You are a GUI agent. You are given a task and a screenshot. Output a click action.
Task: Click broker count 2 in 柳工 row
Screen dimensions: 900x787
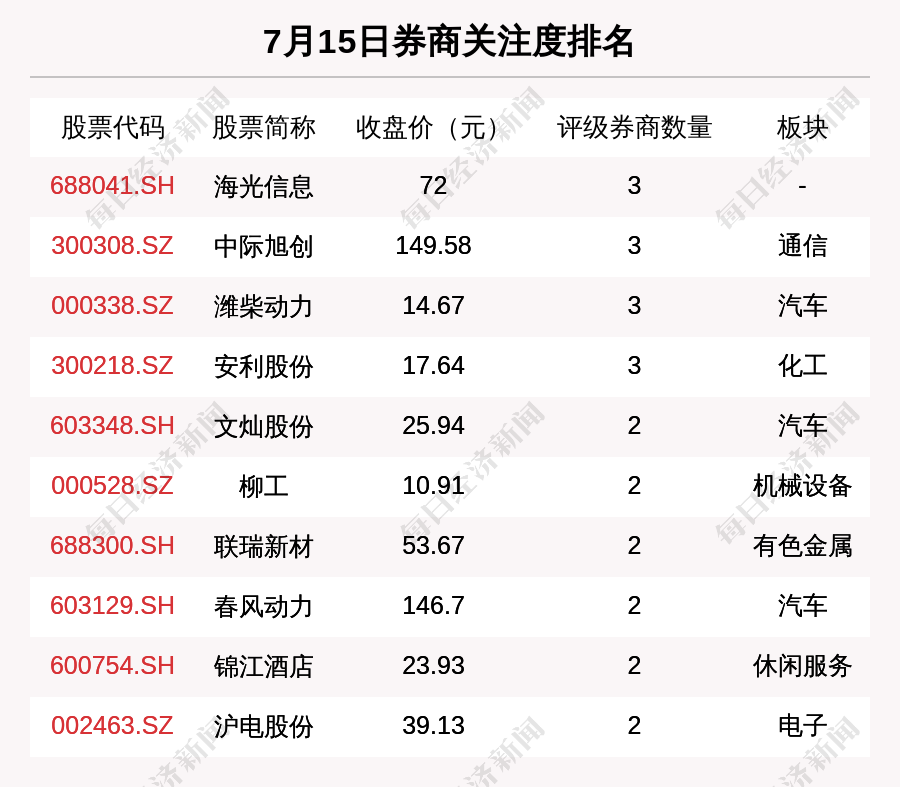[634, 486]
